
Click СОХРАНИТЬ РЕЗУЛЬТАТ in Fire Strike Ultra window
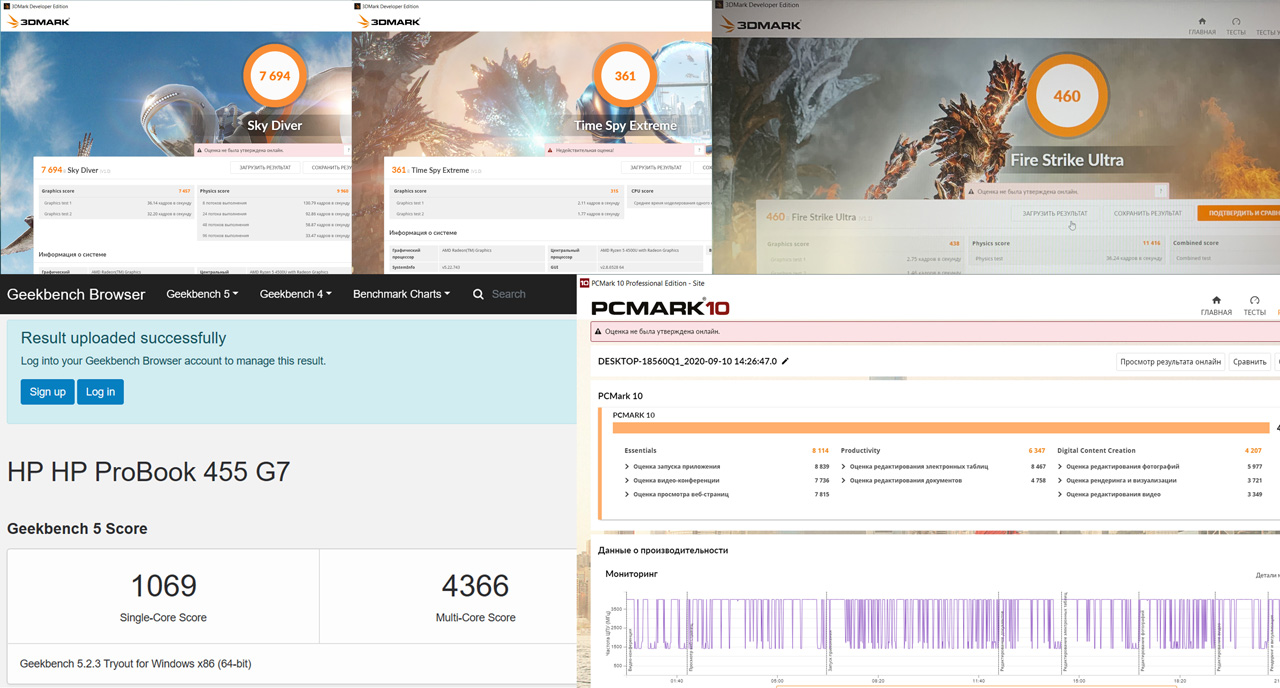[1148, 213]
